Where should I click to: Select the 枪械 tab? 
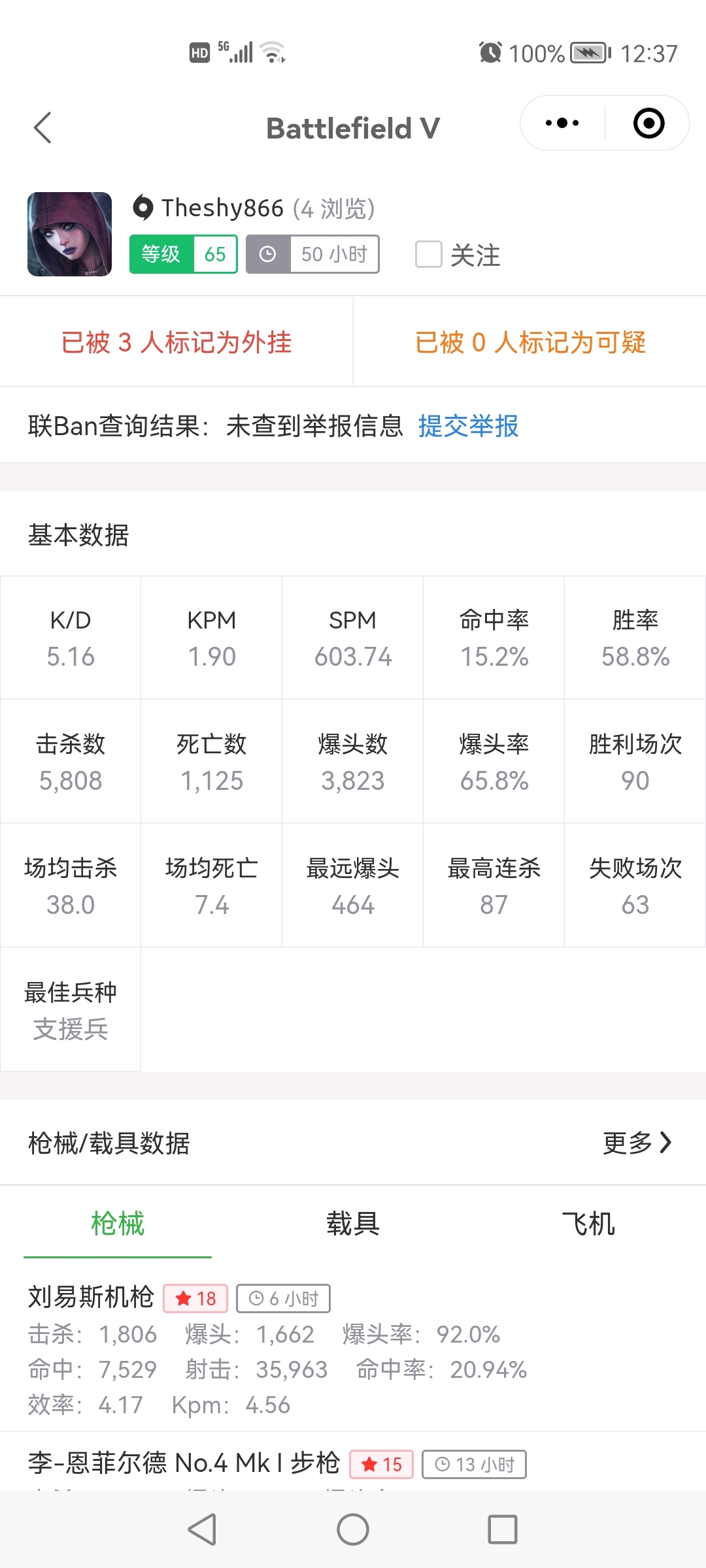118,1223
